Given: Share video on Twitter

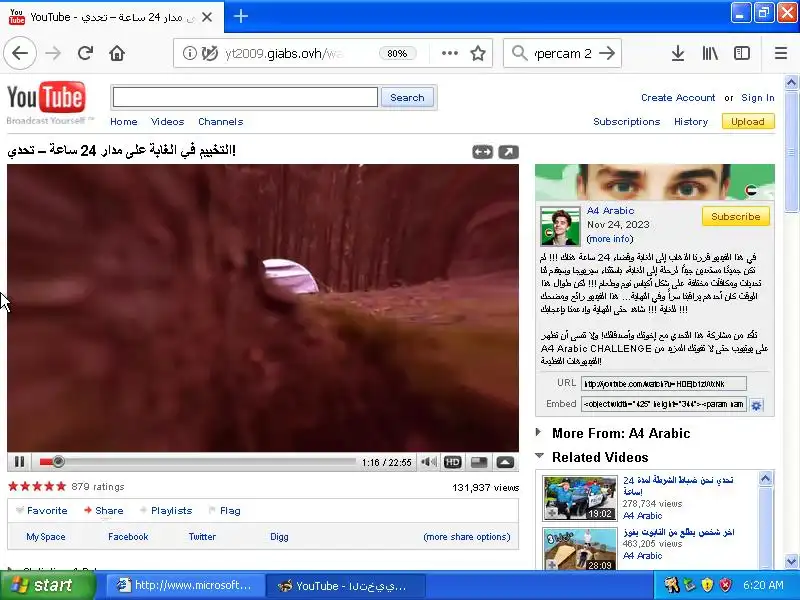Looking at the screenshot, I should coord(203,537).
